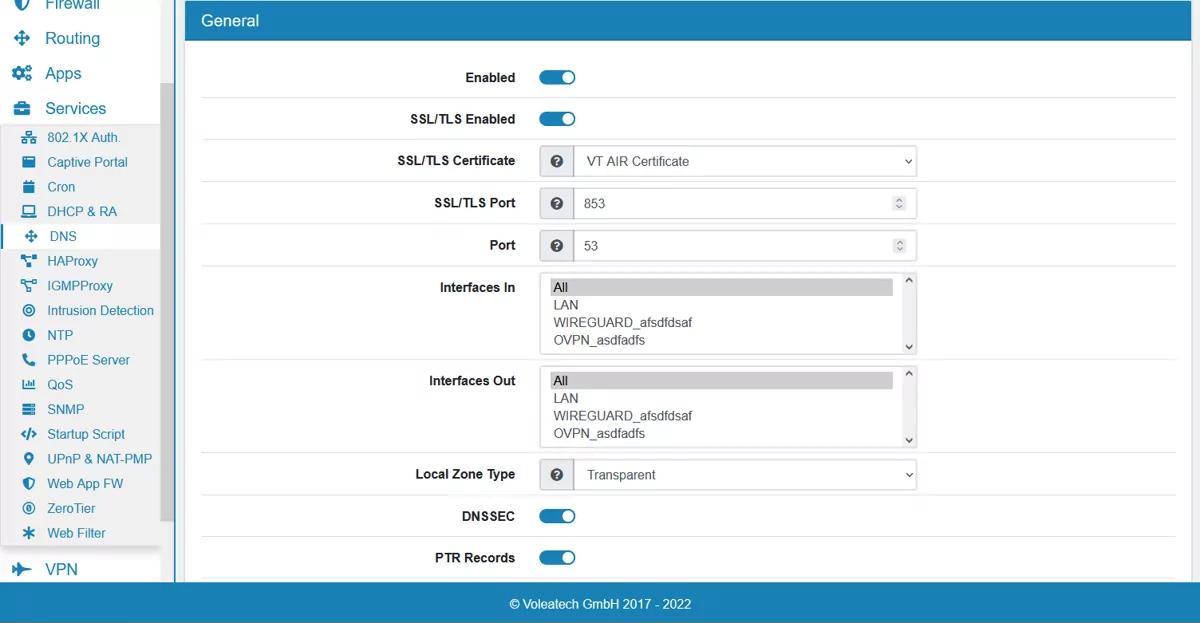Turn off the SSL/TLS Enabled toggle
Image resolution: width=1200 pixels, height=623 pixels.
(557, 119)
